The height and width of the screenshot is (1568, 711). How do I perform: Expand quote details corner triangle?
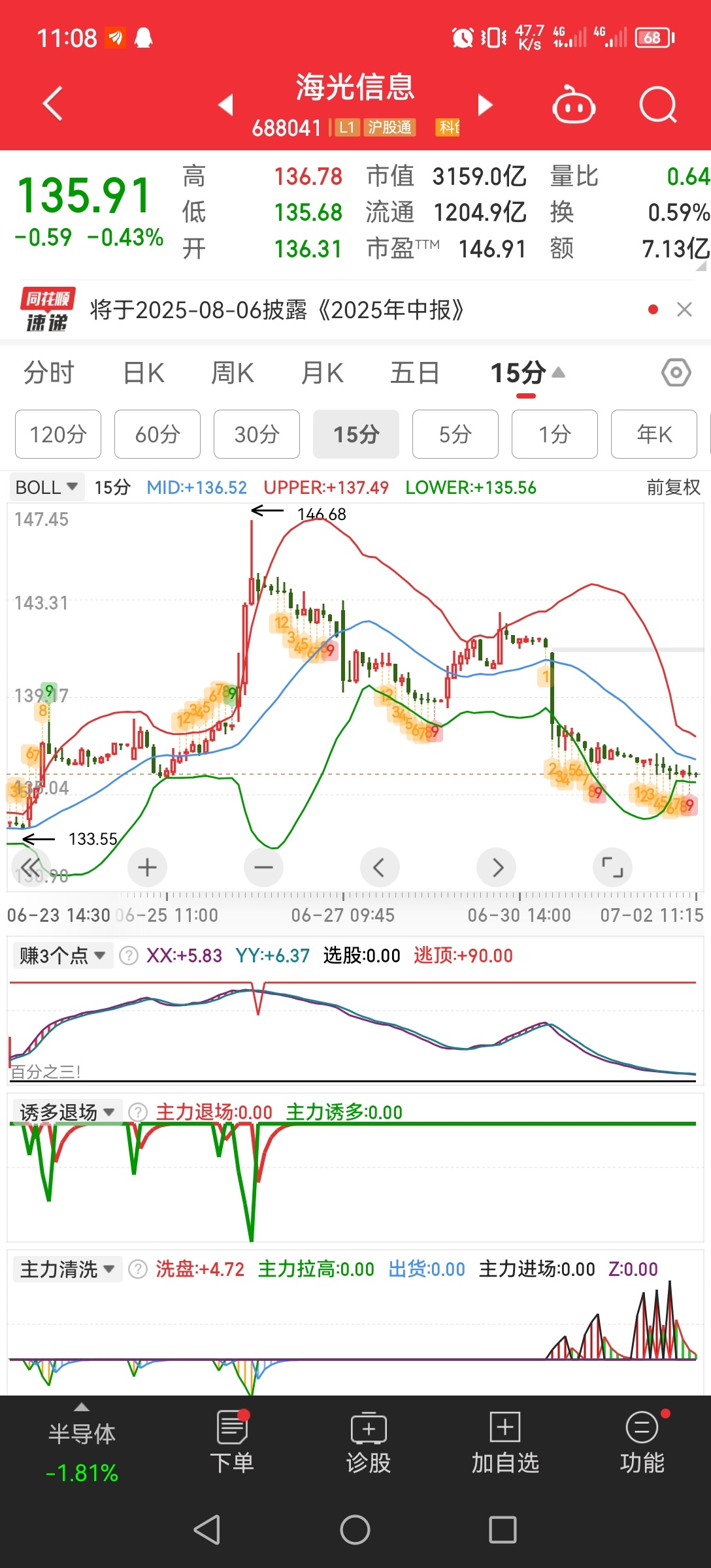tap(701, 267)
